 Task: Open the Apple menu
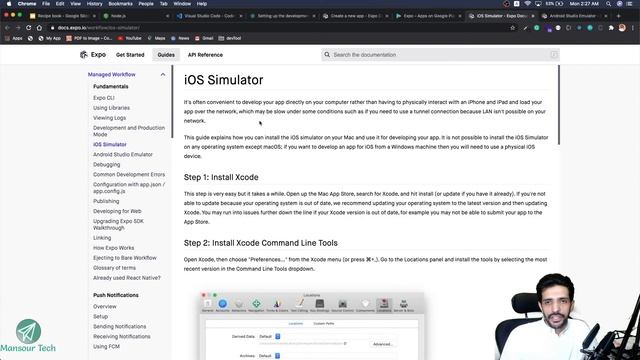pos(9,4)
